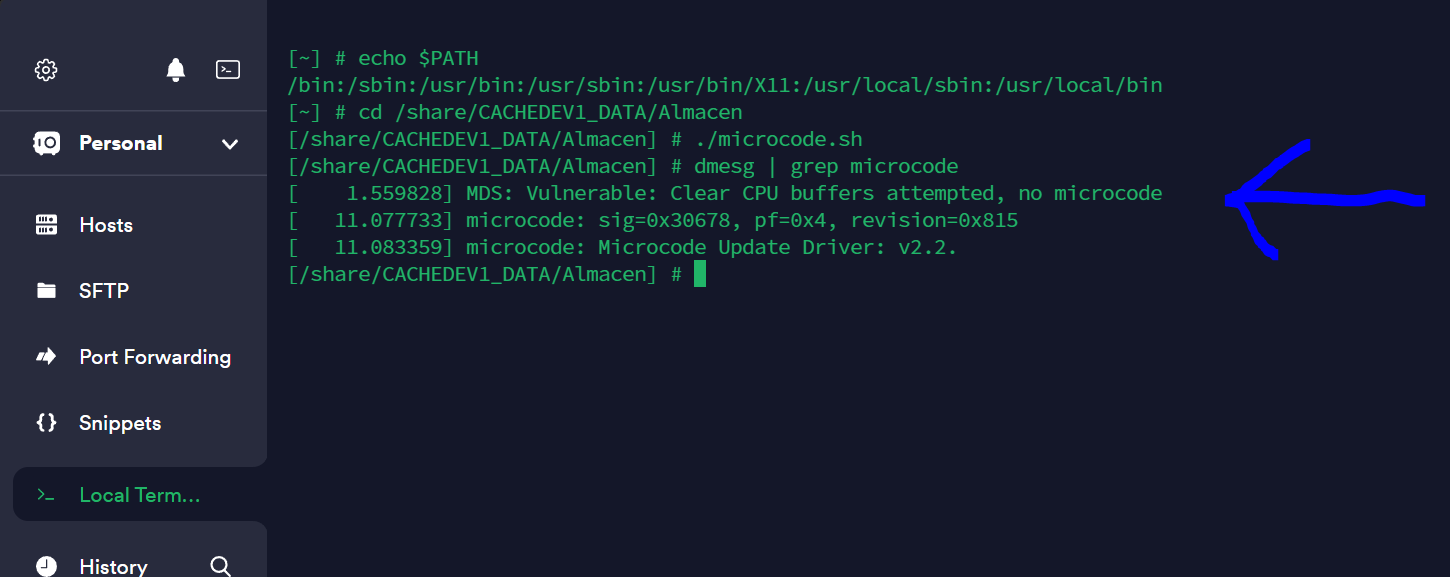Viewport: 1450px width, 577px height.
Task: Click the Port Forwarding arrow icon
Action: 46,357
